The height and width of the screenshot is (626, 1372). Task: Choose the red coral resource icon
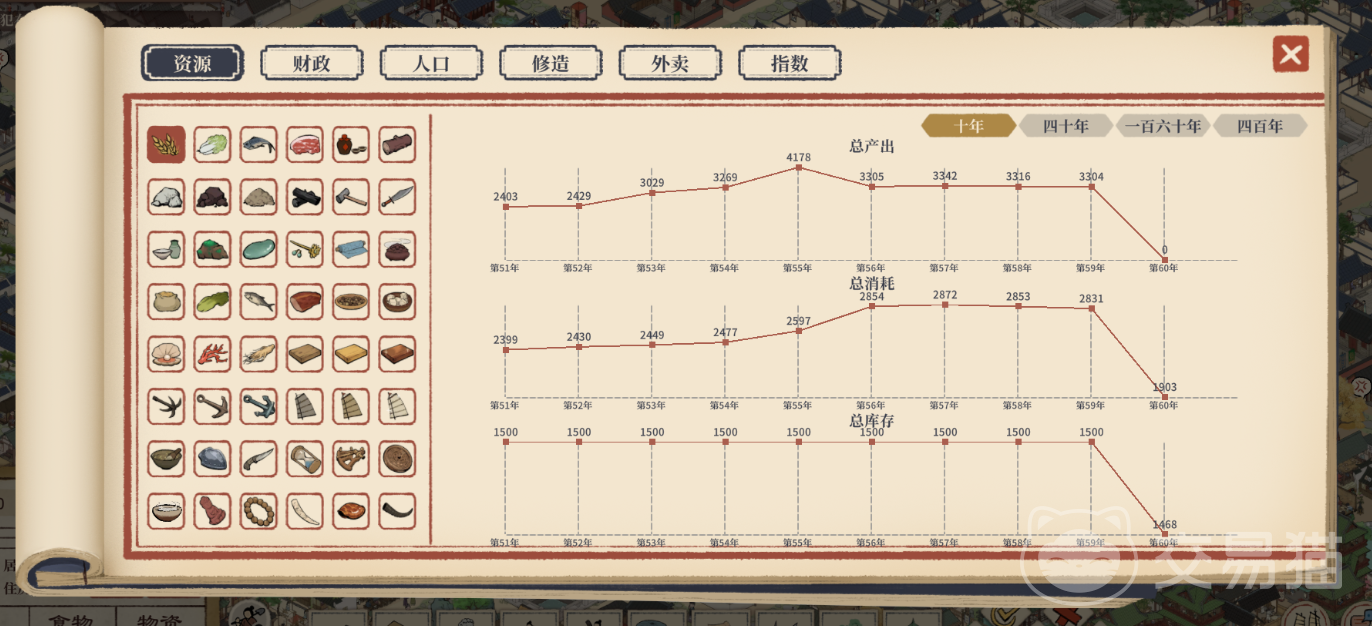pos(212,354)
